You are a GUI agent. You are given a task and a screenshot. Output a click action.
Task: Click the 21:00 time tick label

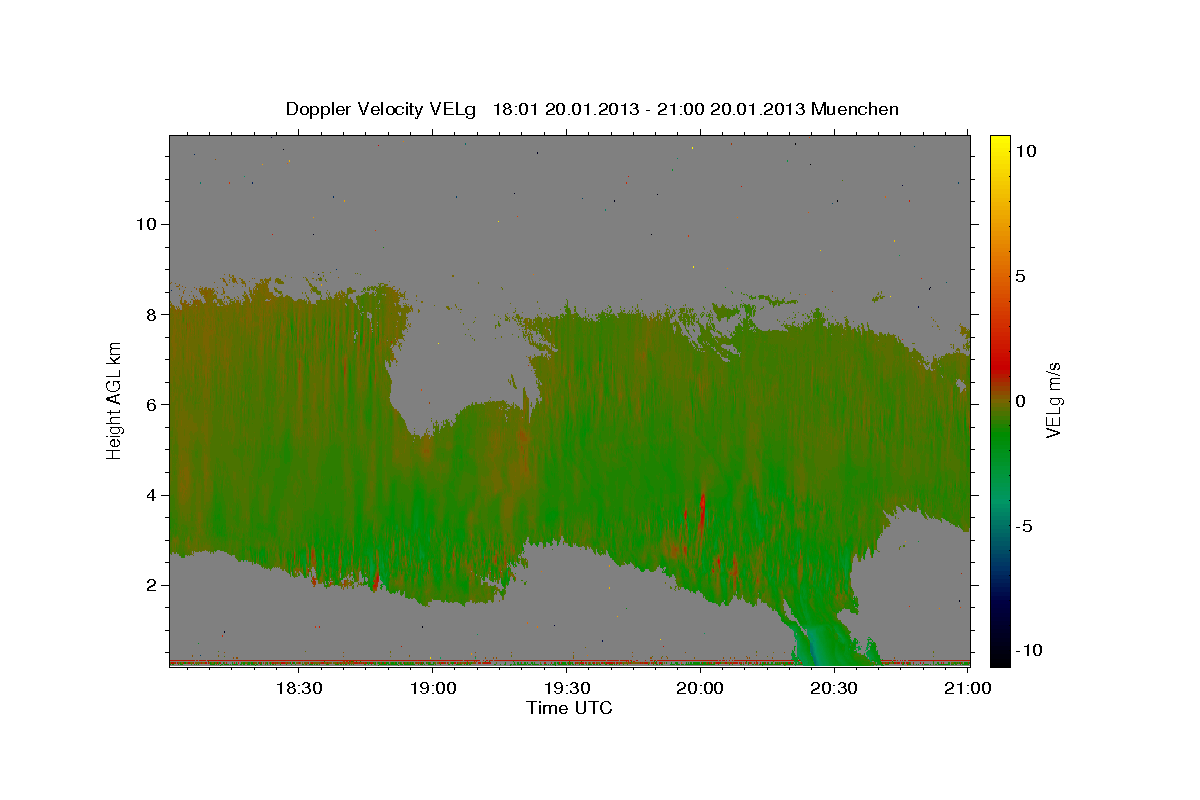coord(967,688)
